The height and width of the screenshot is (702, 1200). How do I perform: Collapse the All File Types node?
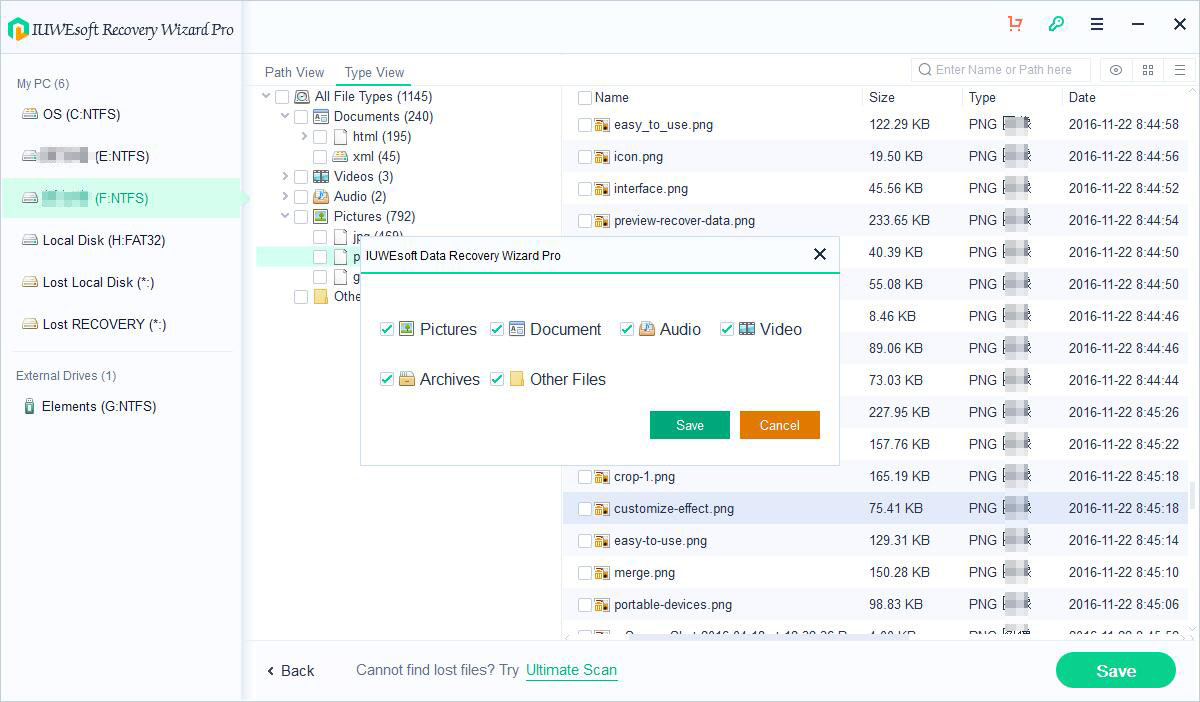(x=266, y=97)
